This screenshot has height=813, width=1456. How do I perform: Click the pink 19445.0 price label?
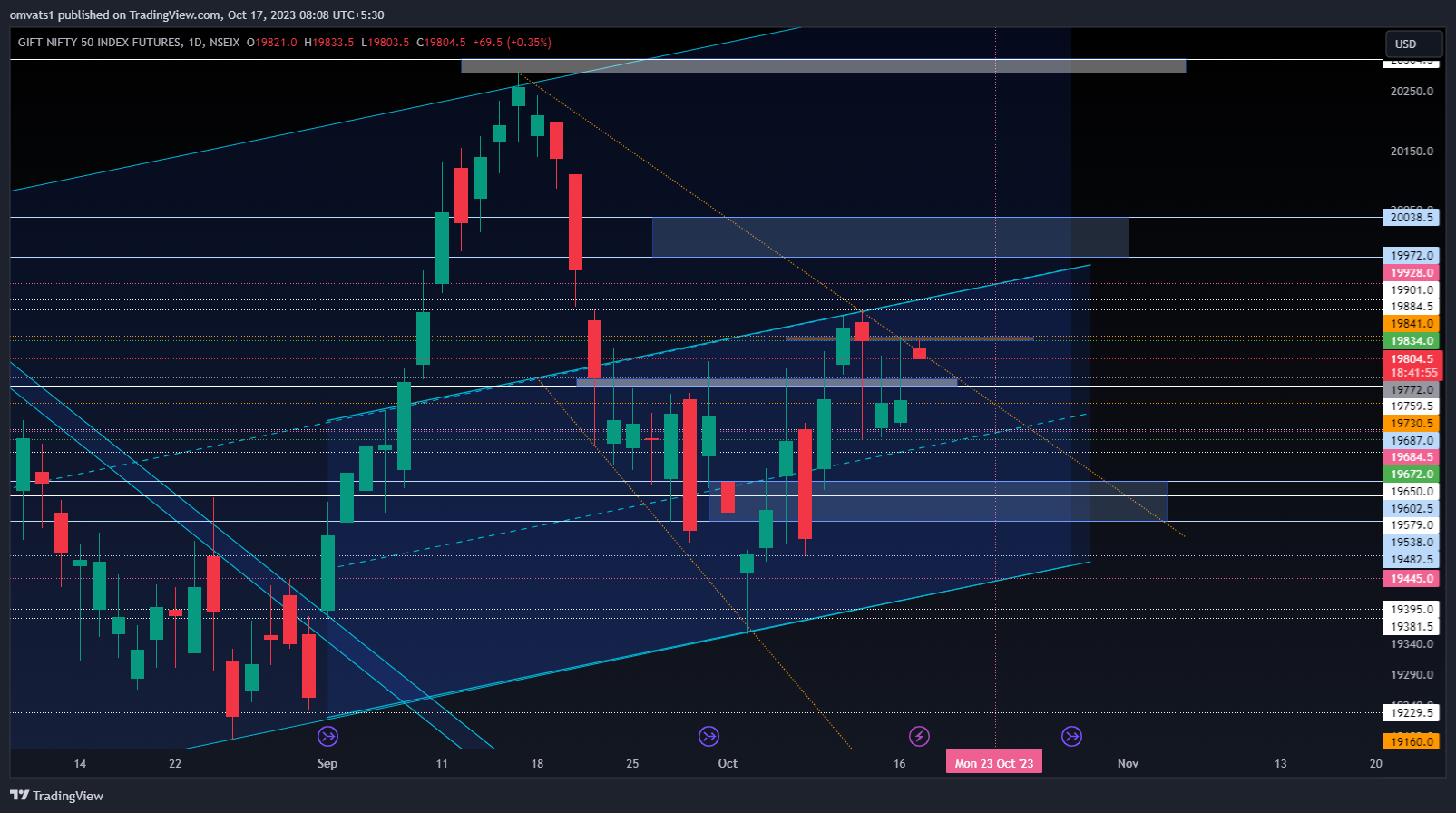coord(1412,579)
